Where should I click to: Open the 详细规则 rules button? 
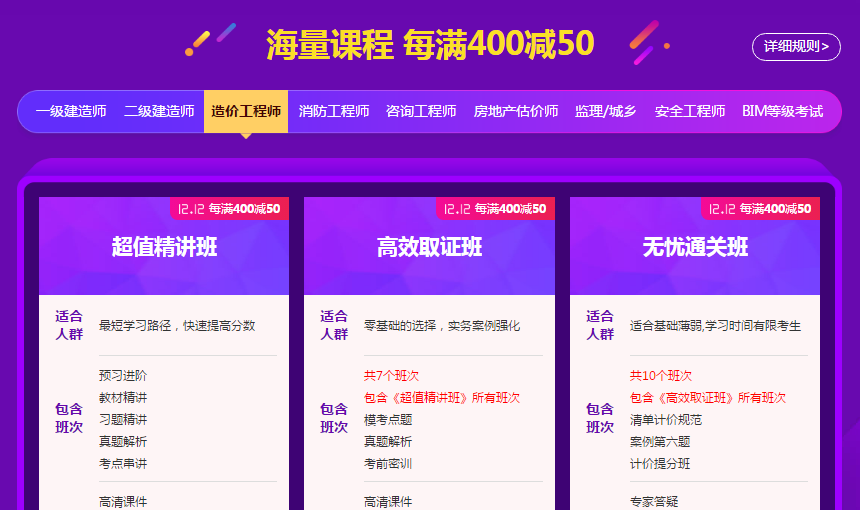point(795,46)
